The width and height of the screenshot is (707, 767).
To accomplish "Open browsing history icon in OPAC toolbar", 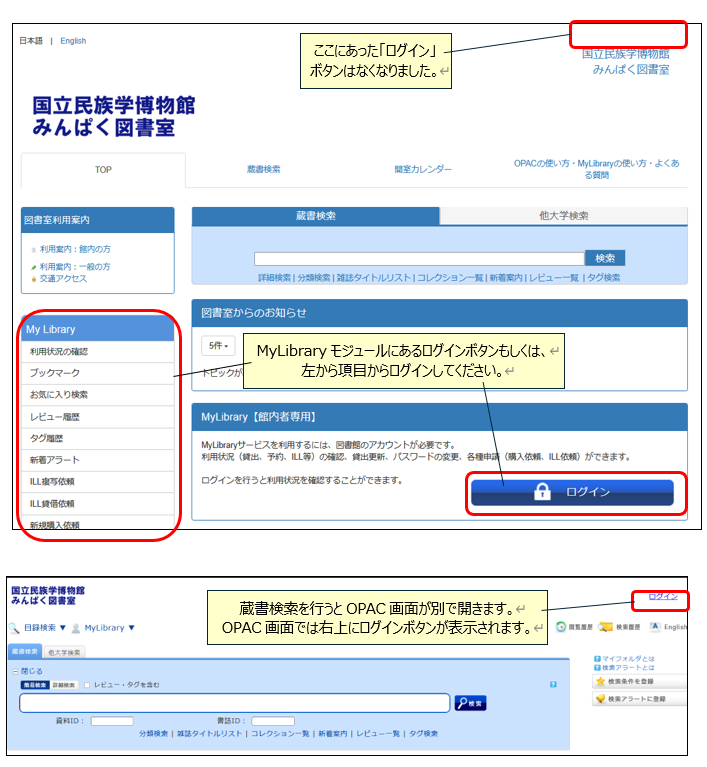I will 562,627.
